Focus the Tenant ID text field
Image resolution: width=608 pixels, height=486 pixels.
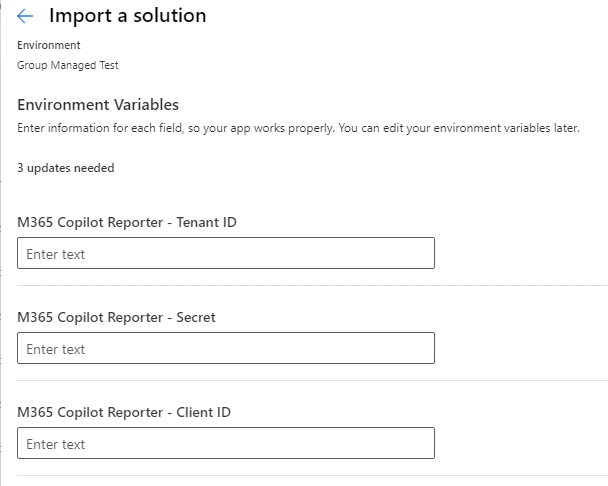[x=226, y=253]
